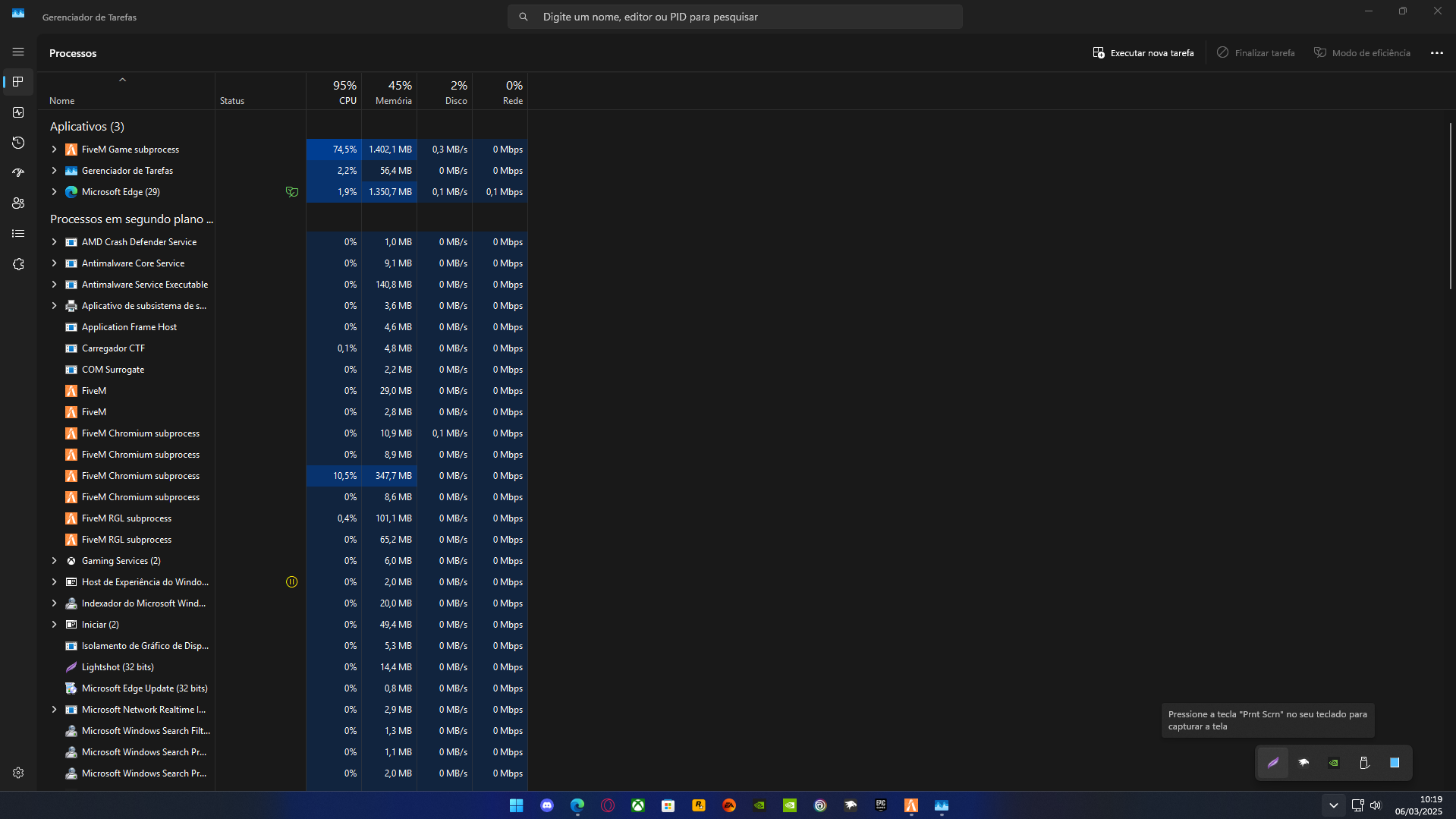
Task: Click the 74,5% CPU cell of FiveM Game
Action: pyautogui.click(x=334, y=150)
